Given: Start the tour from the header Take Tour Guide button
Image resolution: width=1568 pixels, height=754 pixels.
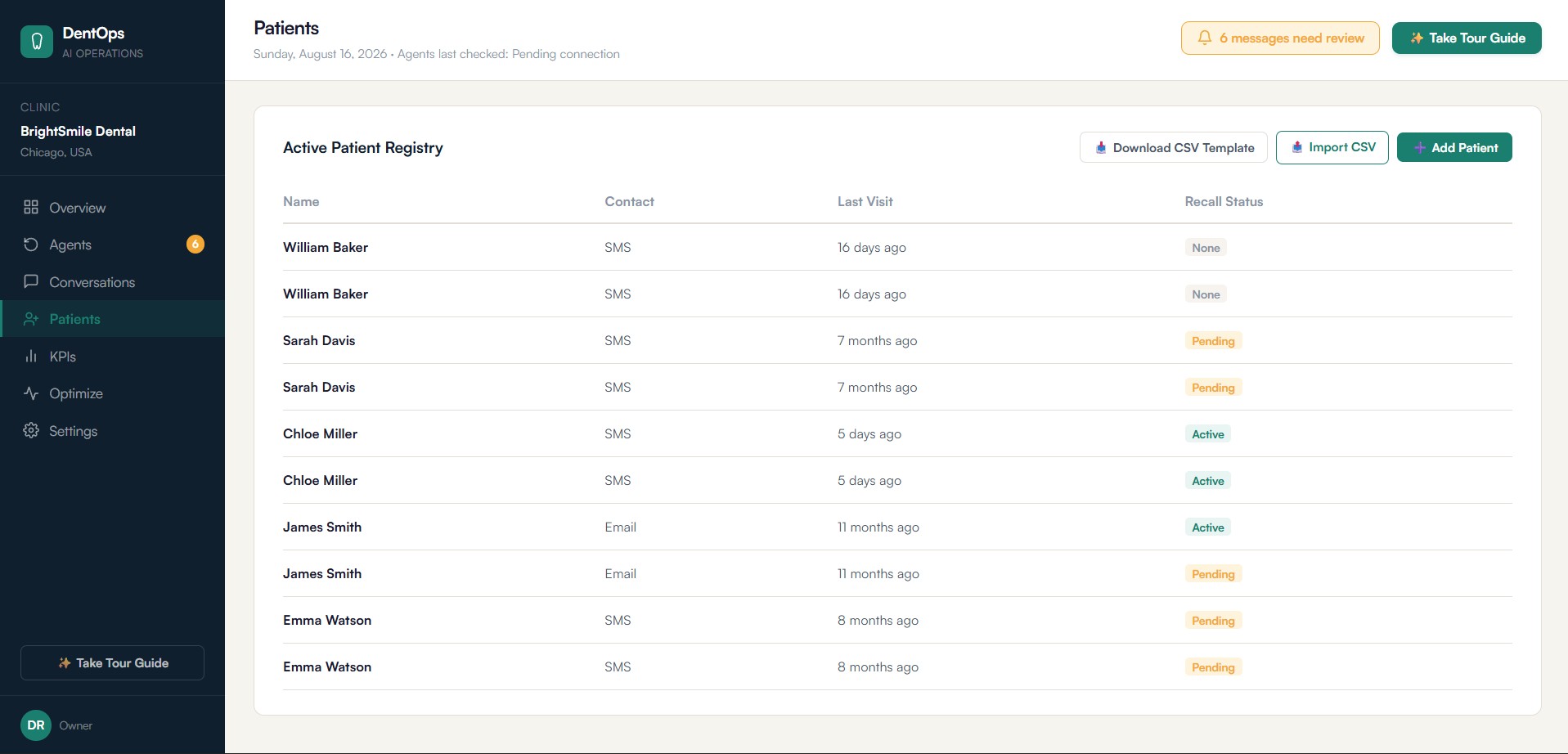Looking at the screenshot, I should click(1467, 38).
